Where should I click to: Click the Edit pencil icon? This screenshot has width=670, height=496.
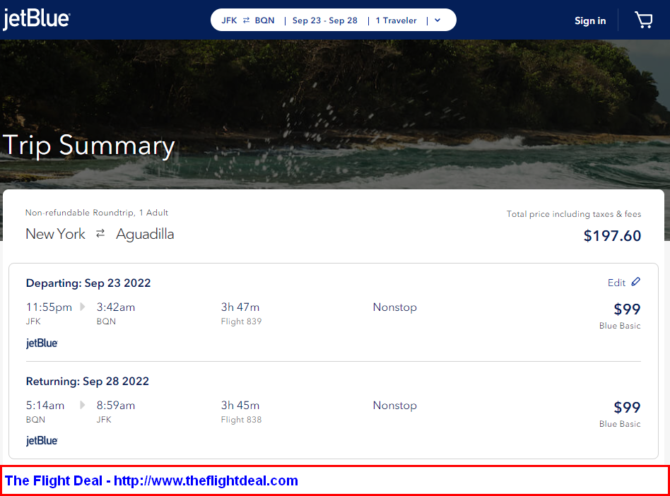[636, 282]
